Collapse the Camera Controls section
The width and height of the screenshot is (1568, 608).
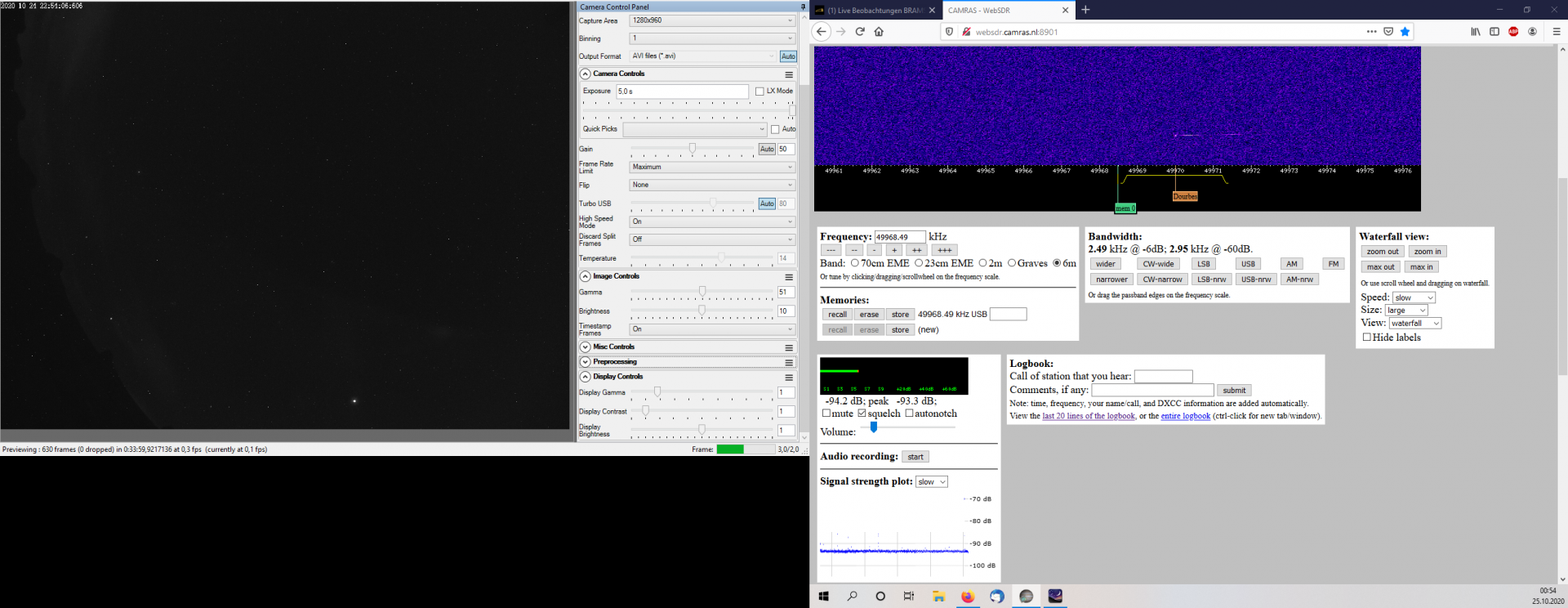coord(586,74)
